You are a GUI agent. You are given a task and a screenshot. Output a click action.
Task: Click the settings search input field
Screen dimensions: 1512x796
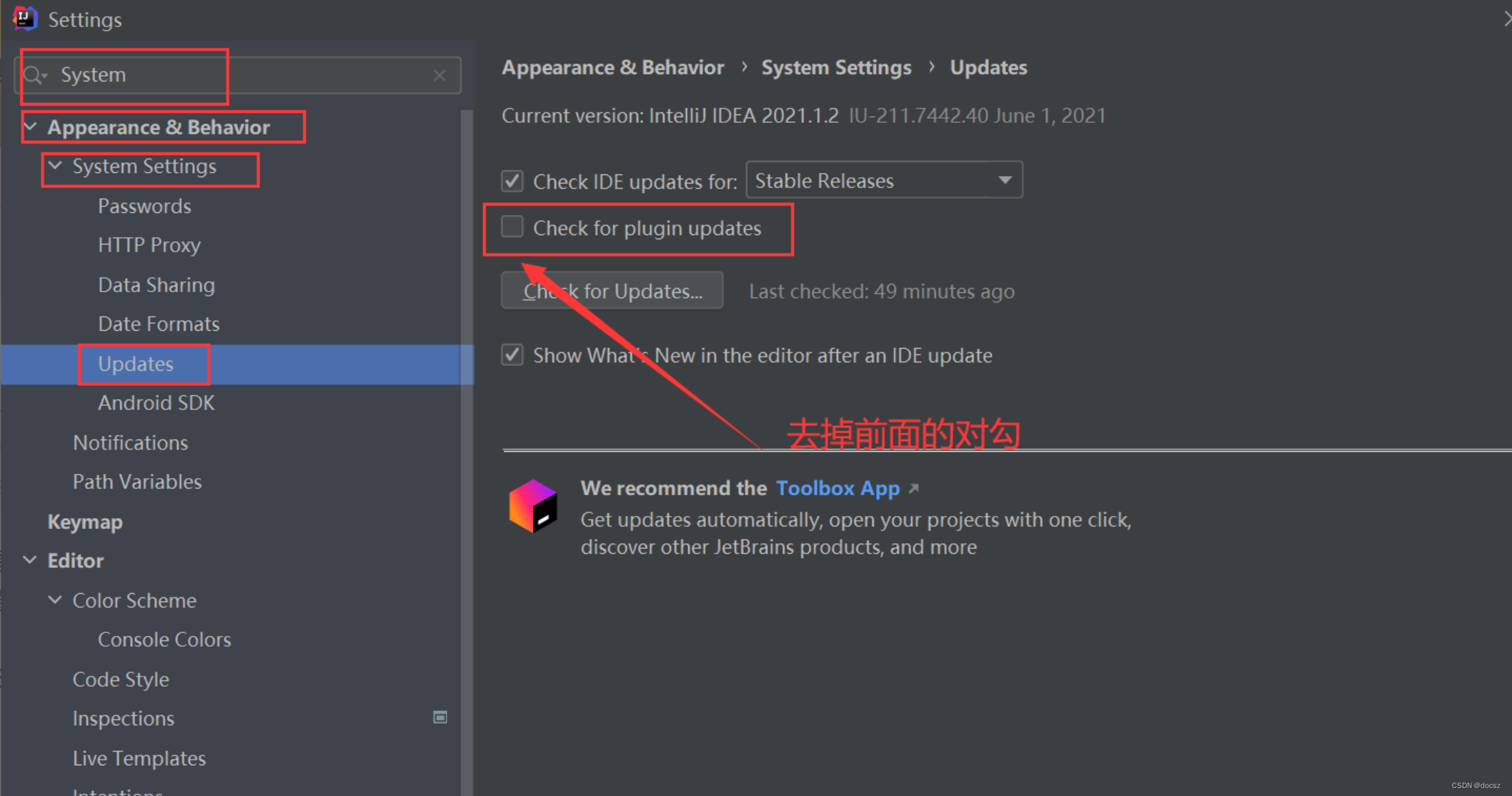tap(238, 75)
